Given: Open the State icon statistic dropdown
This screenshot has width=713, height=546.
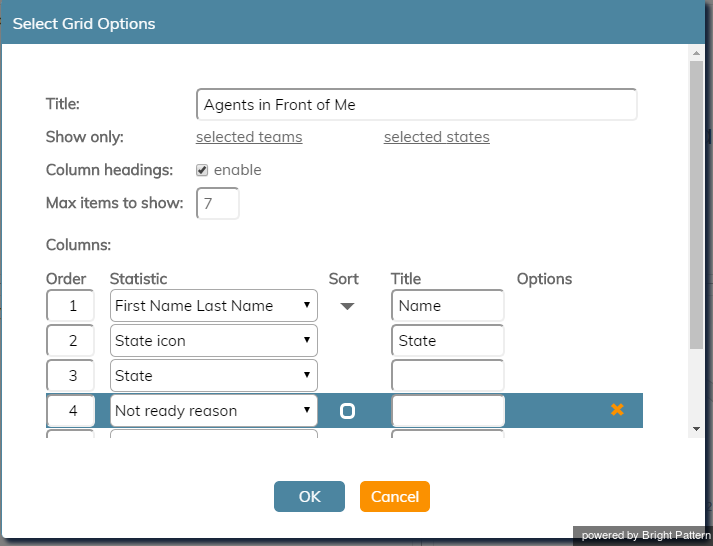Looking at the screenshot, I should (214, 341).
